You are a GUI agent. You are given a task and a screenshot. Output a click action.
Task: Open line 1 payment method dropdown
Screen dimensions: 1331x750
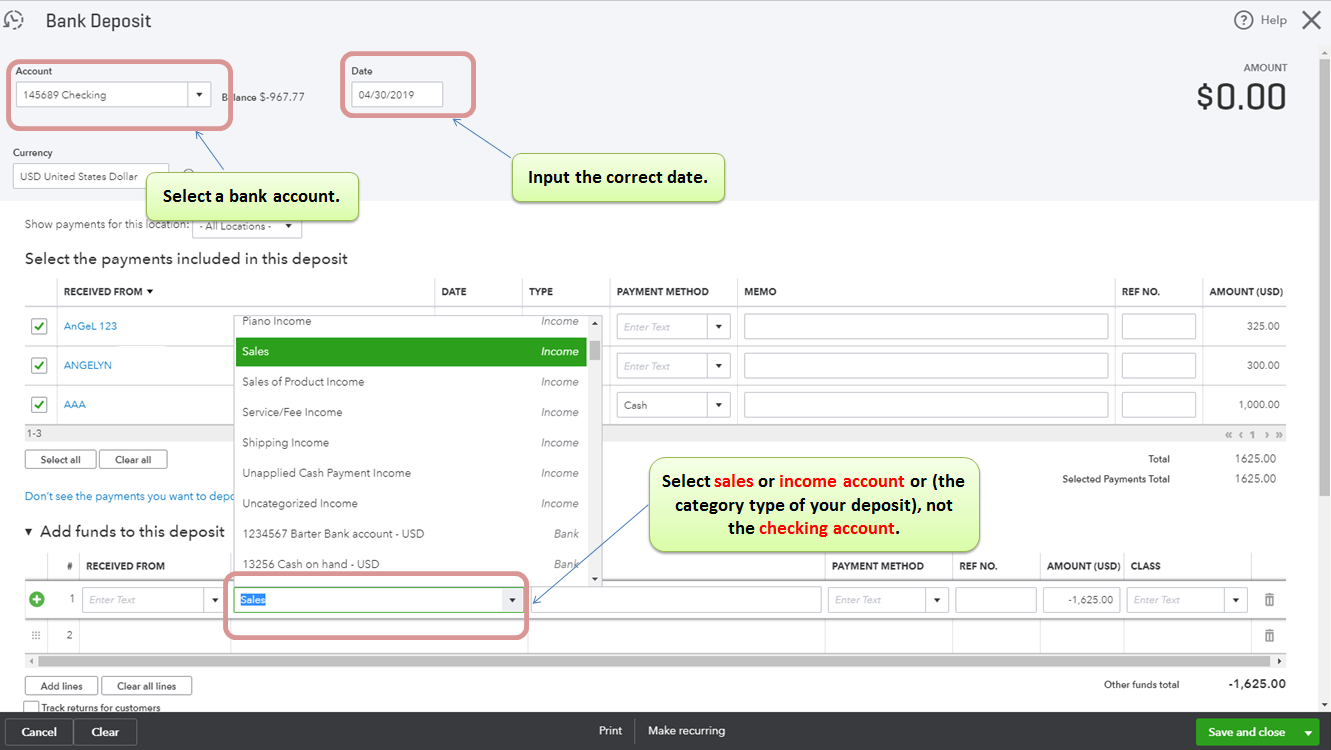pos(937,600)
